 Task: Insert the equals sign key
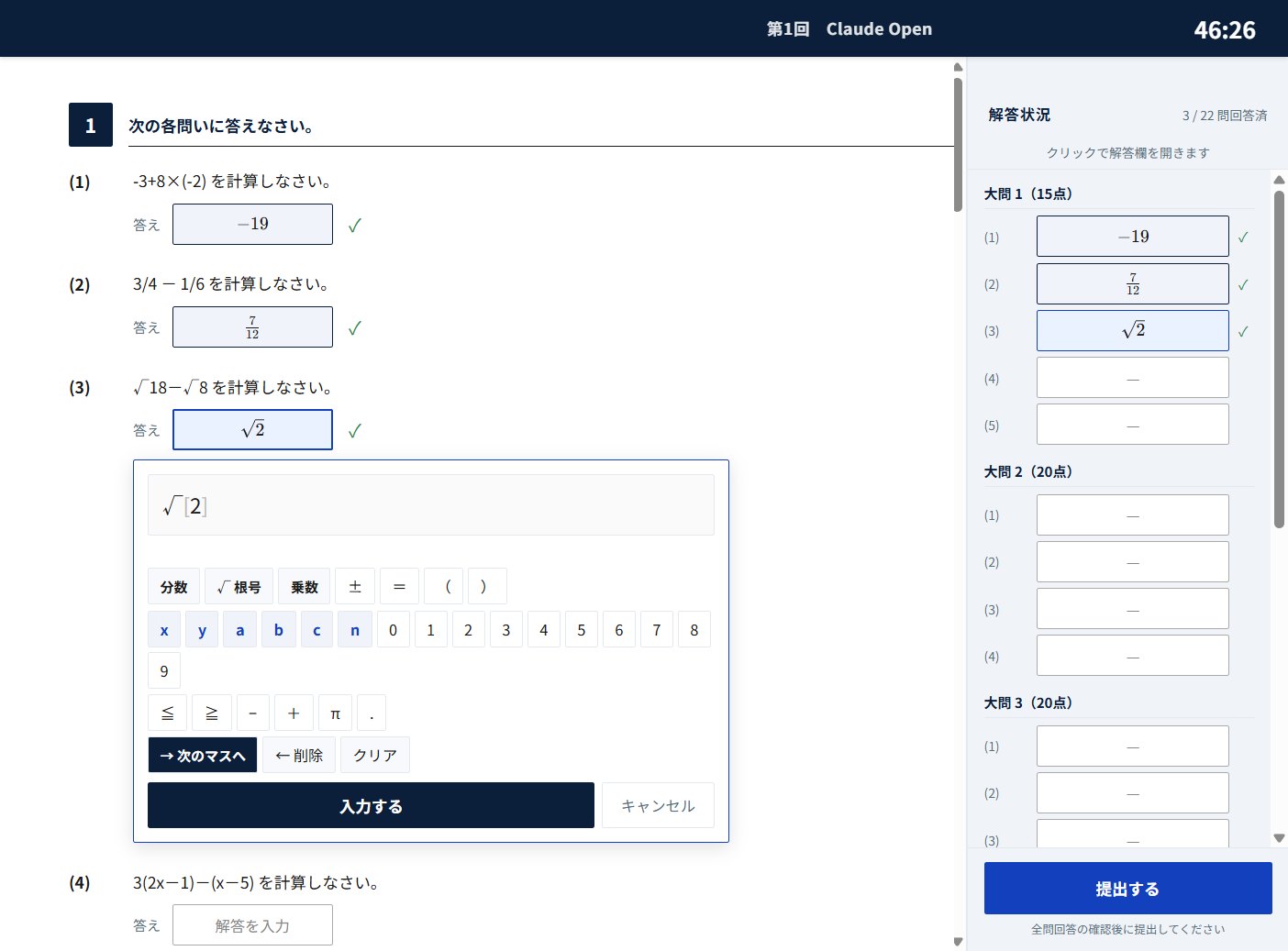point(399,587)
